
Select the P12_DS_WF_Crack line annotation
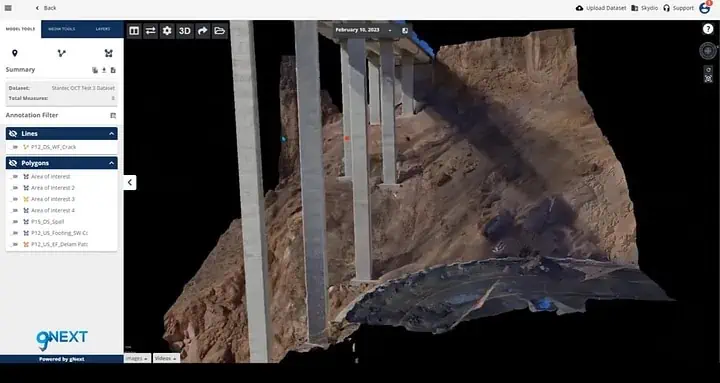[53, 147]
